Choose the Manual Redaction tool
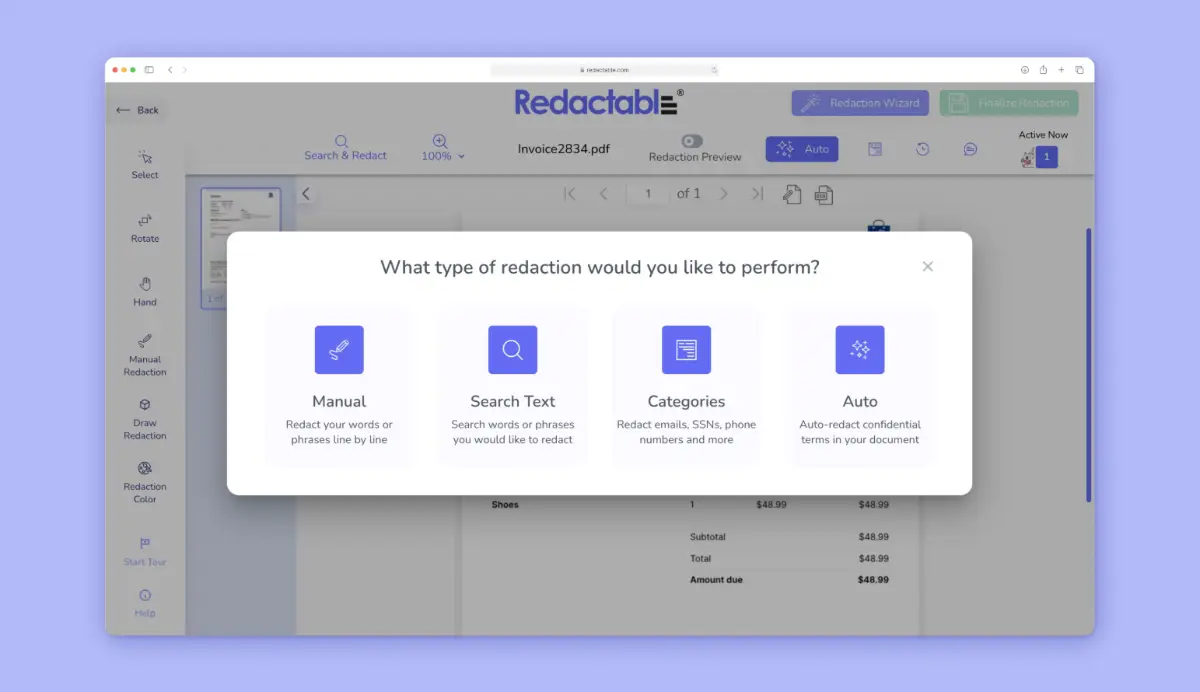 144,354
